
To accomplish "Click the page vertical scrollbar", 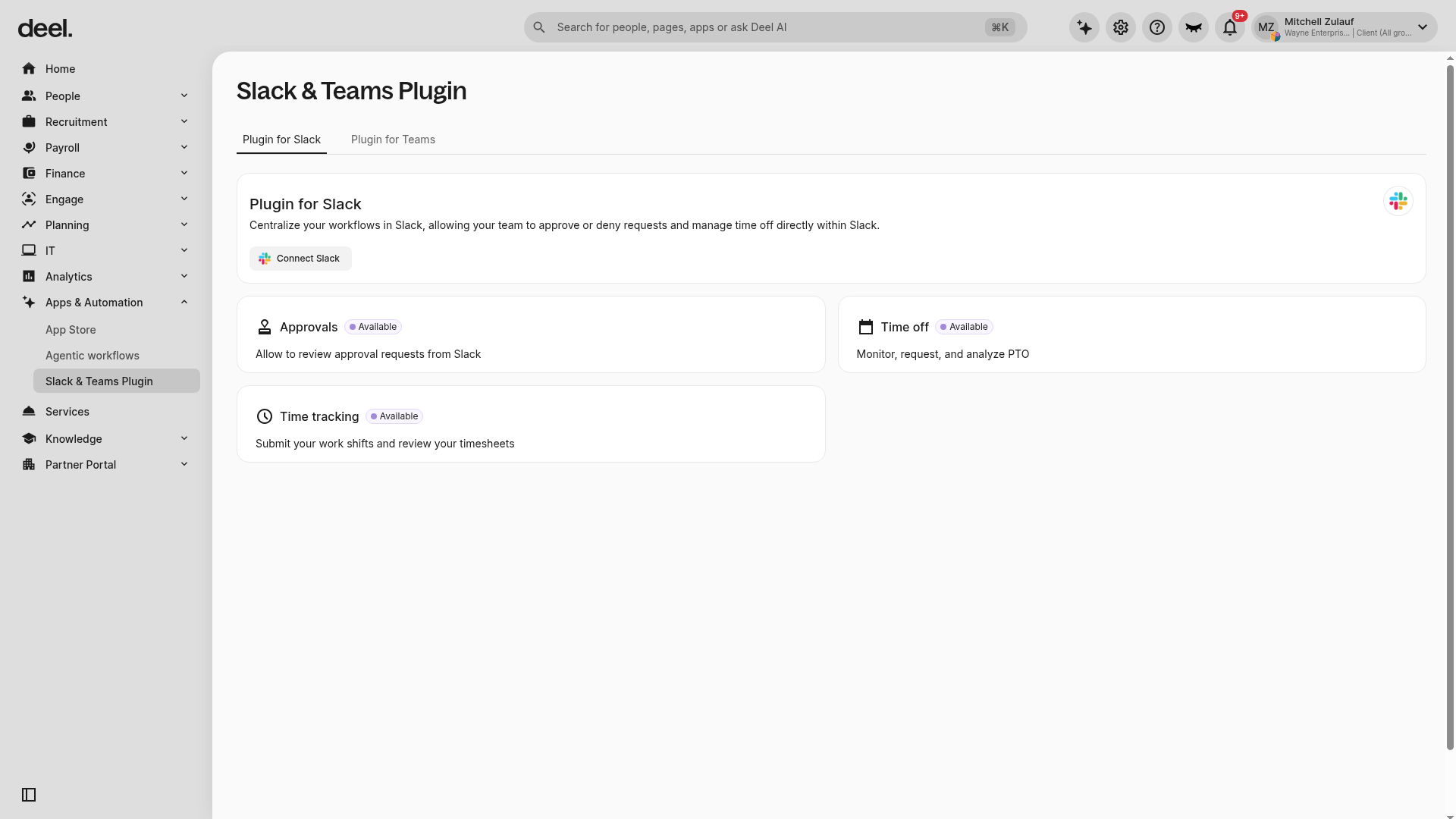I will tap(1450, 408).
